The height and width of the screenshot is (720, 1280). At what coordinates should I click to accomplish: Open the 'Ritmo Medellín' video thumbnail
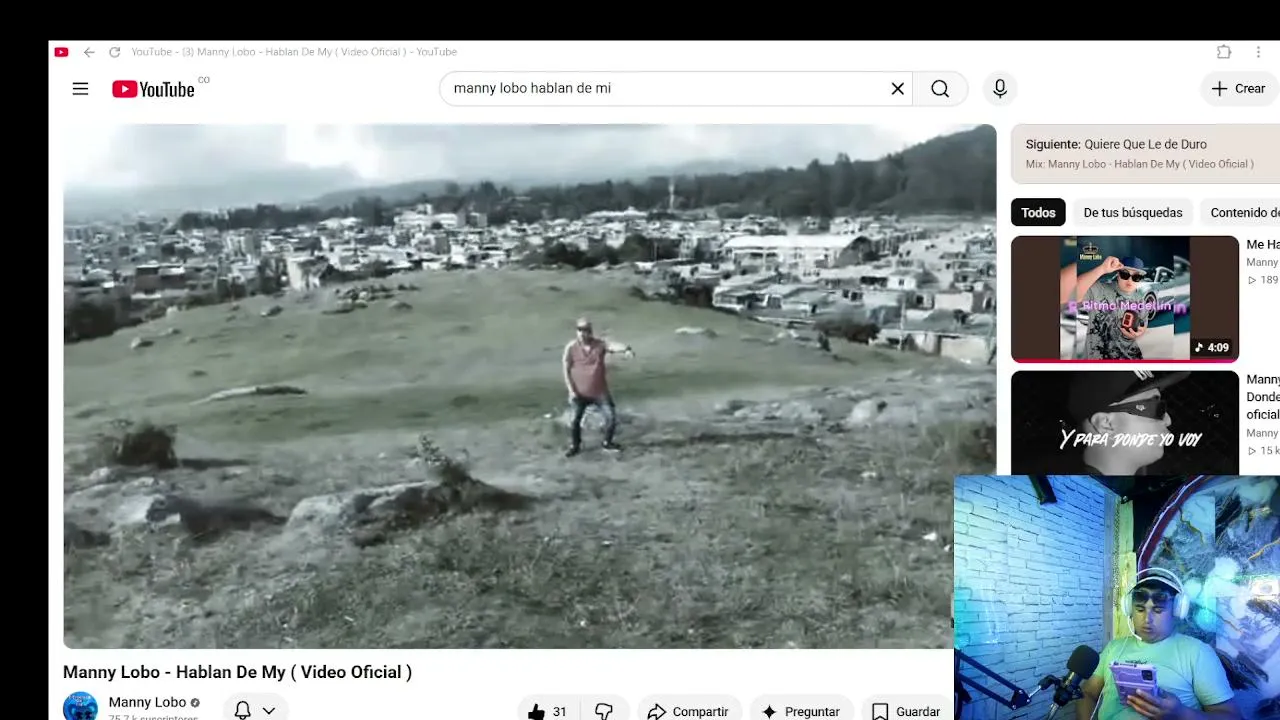1125,299
